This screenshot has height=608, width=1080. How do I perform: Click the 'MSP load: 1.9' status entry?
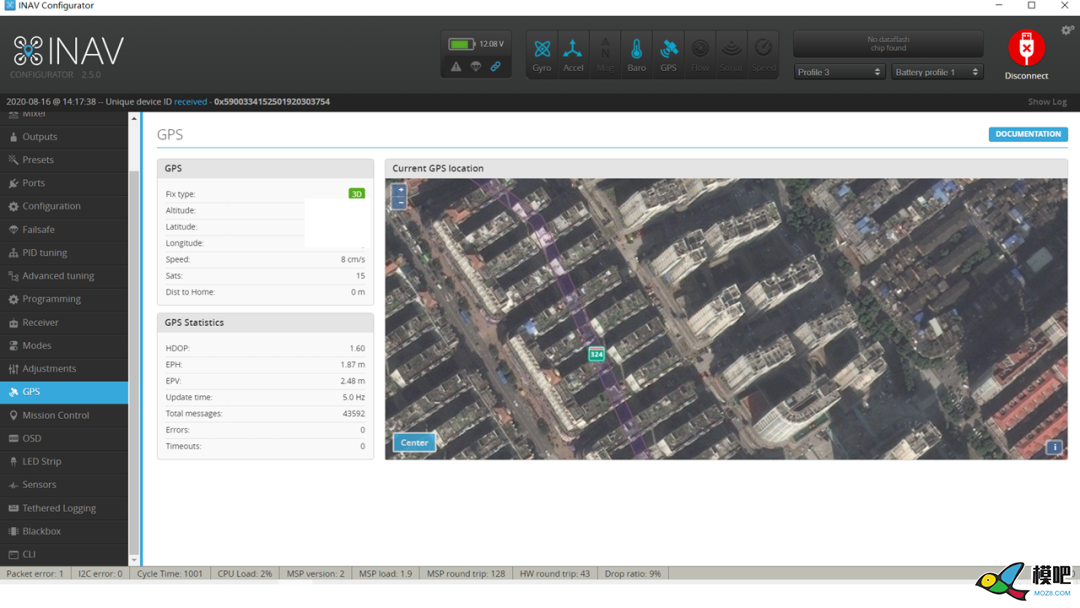386,574
